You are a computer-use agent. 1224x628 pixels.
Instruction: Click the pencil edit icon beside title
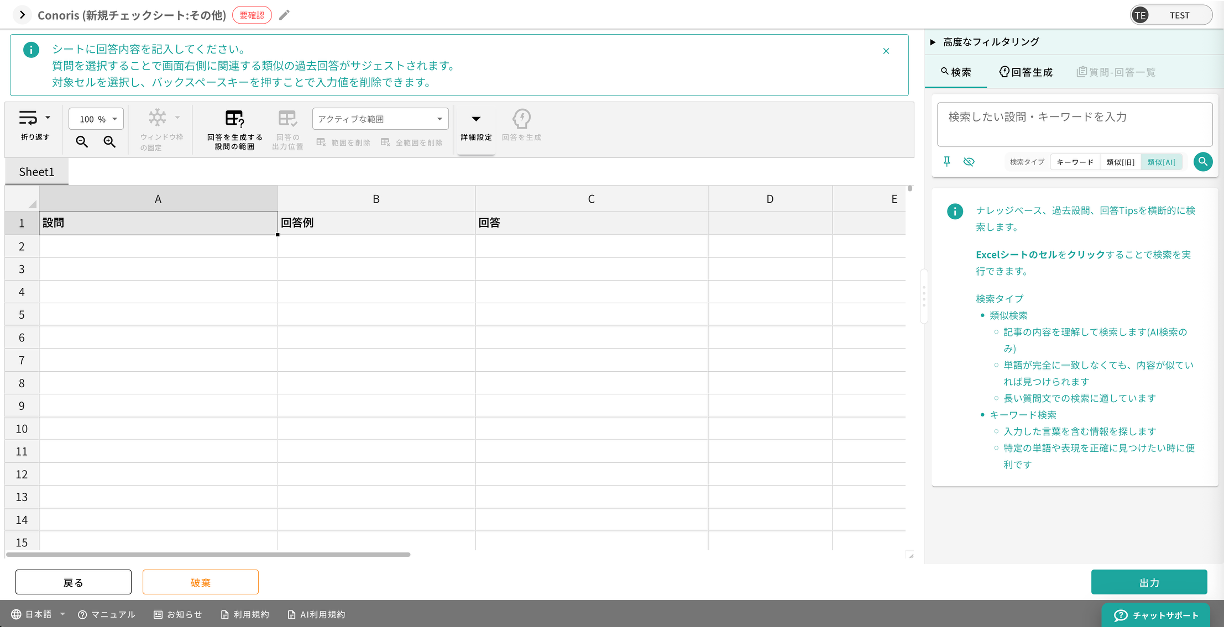[285, 15]
